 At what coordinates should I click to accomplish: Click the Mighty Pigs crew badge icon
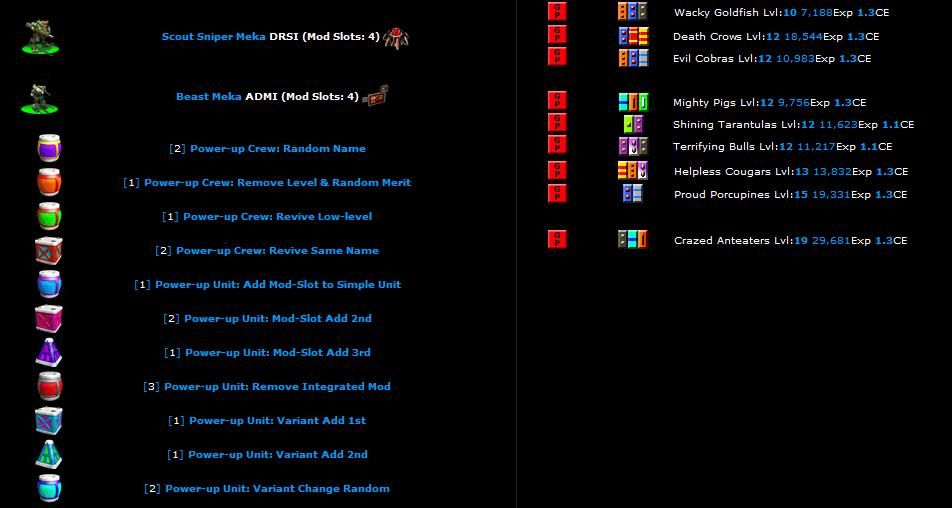pyautogui.click(x=633, y=102)
